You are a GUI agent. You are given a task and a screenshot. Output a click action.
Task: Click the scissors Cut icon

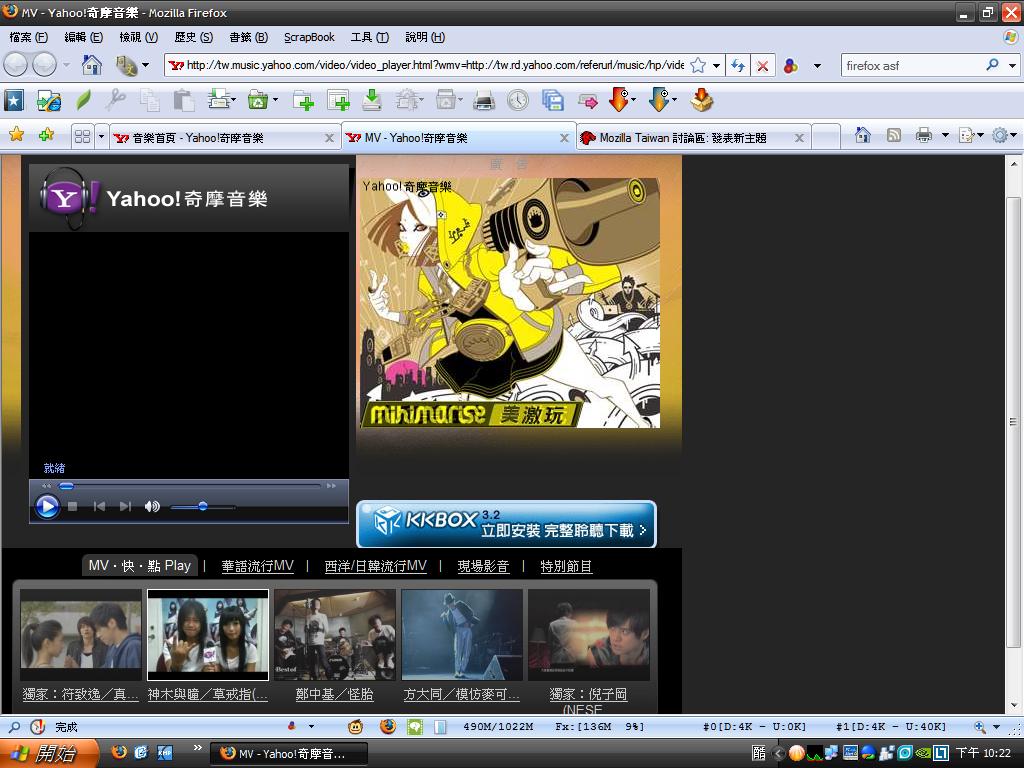(x=116, y=100)
